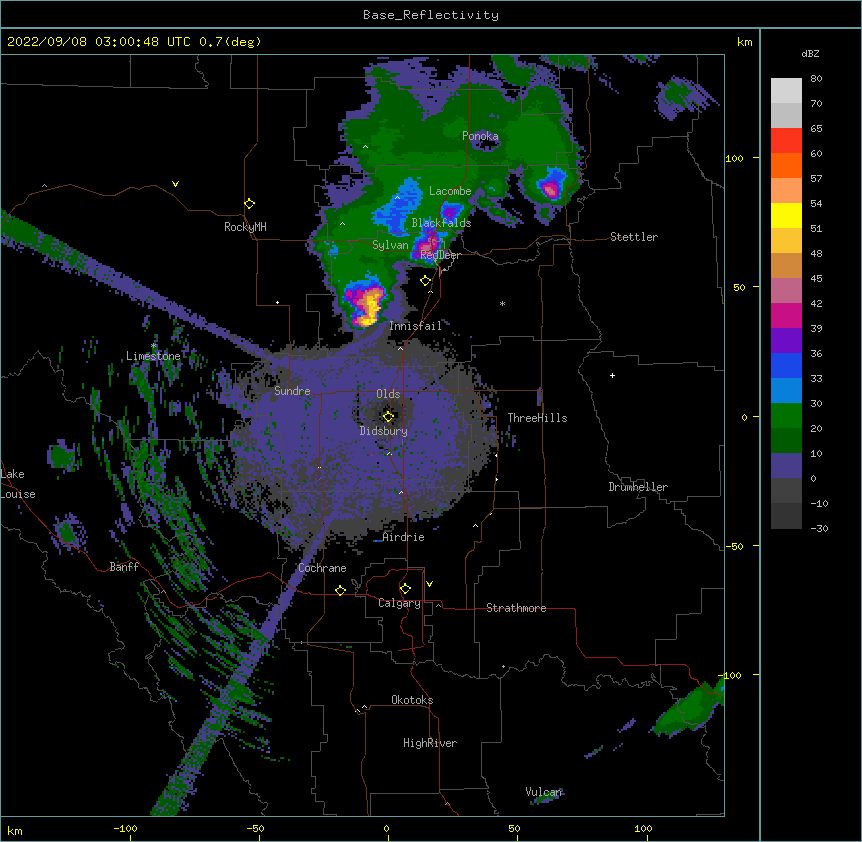Click the -50 tick on the horizontal km axis

click(255, 829)
